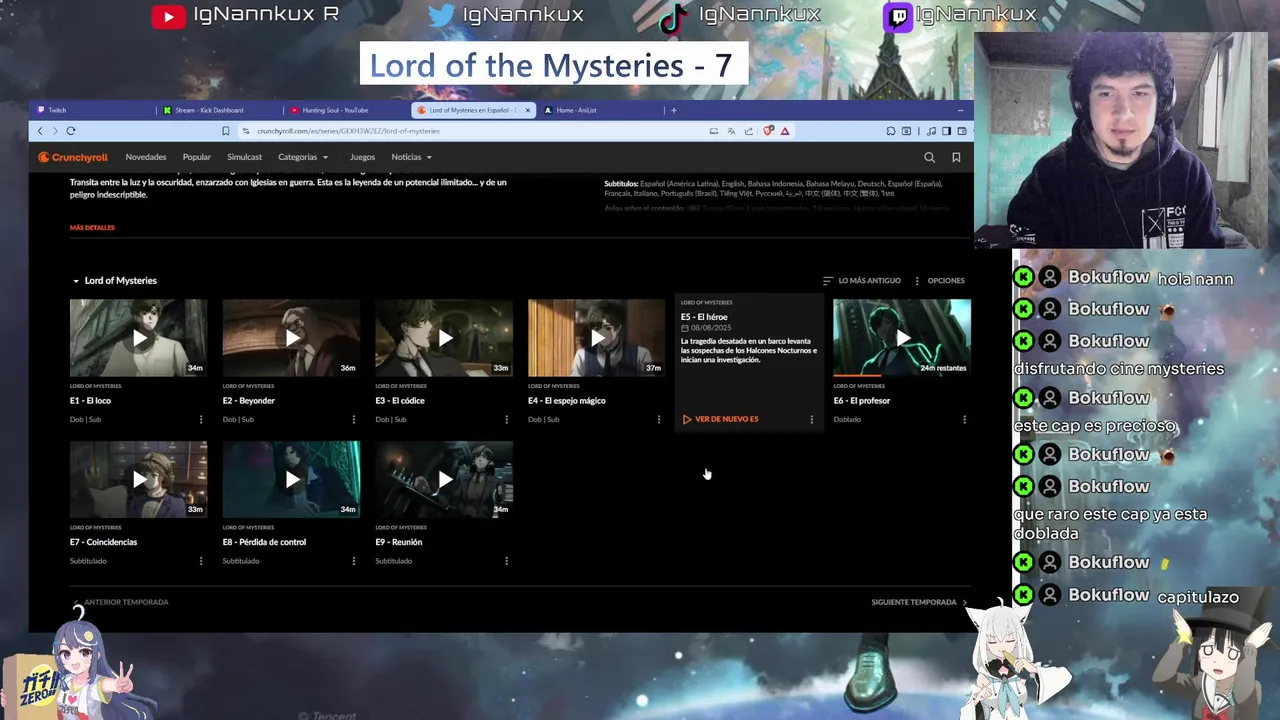The image size is (1280, 720).
Task: Go to the Crunchyroll home logo
Action: (73, 157)
